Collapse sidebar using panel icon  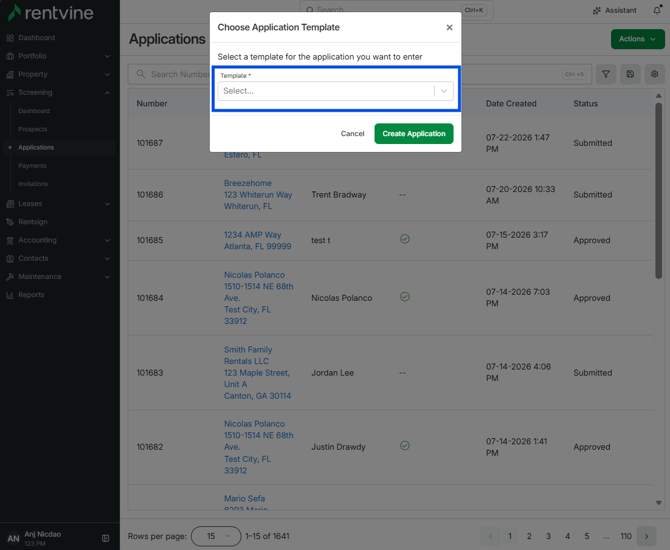tap(106, 538)
